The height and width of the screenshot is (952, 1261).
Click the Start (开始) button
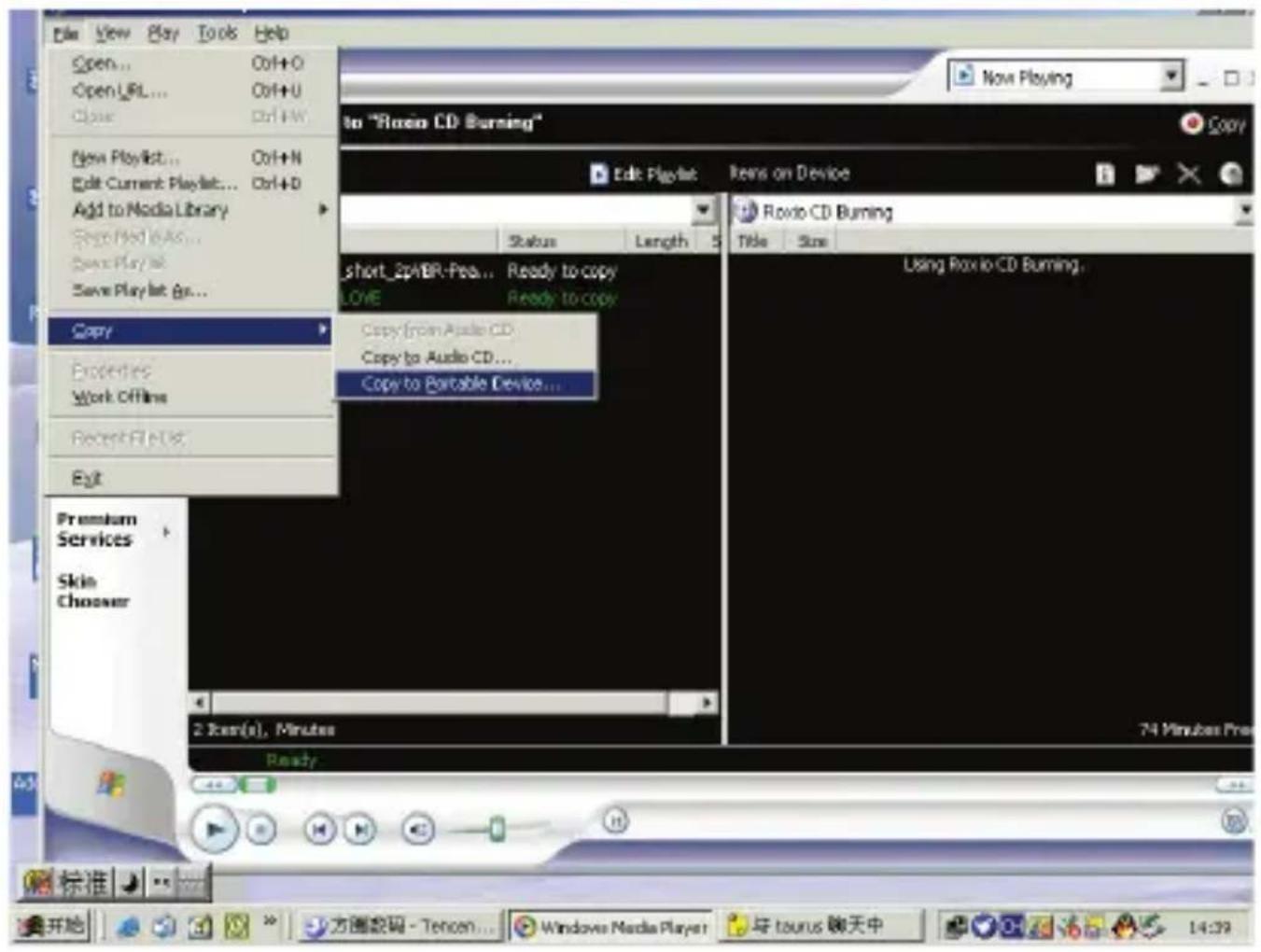coord(52,926)
